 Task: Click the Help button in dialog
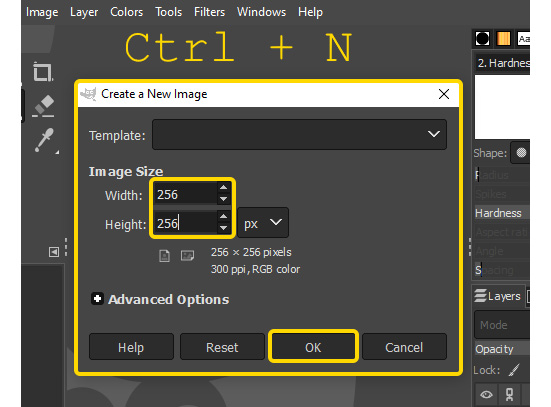click(x=131, y=347)
